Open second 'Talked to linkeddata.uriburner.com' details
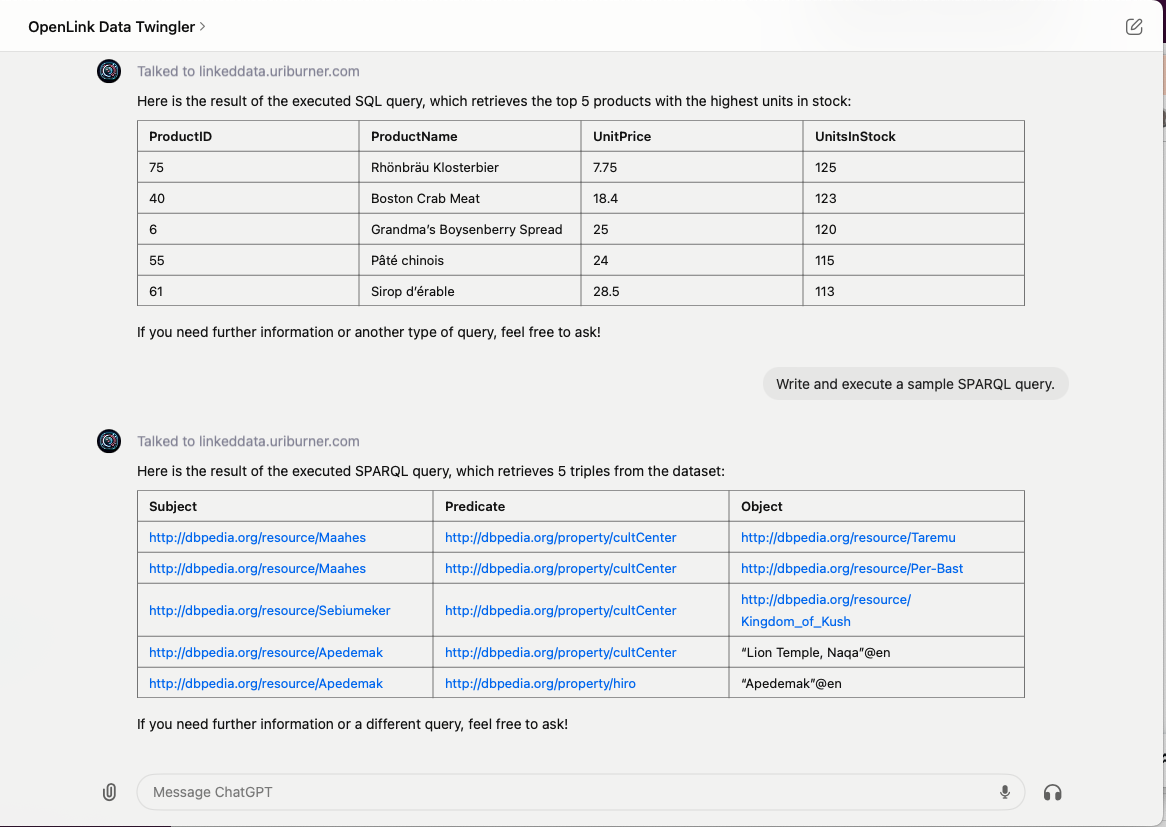Image resolution: width=1166 pixels, height=827 pixels. [248, 441]
